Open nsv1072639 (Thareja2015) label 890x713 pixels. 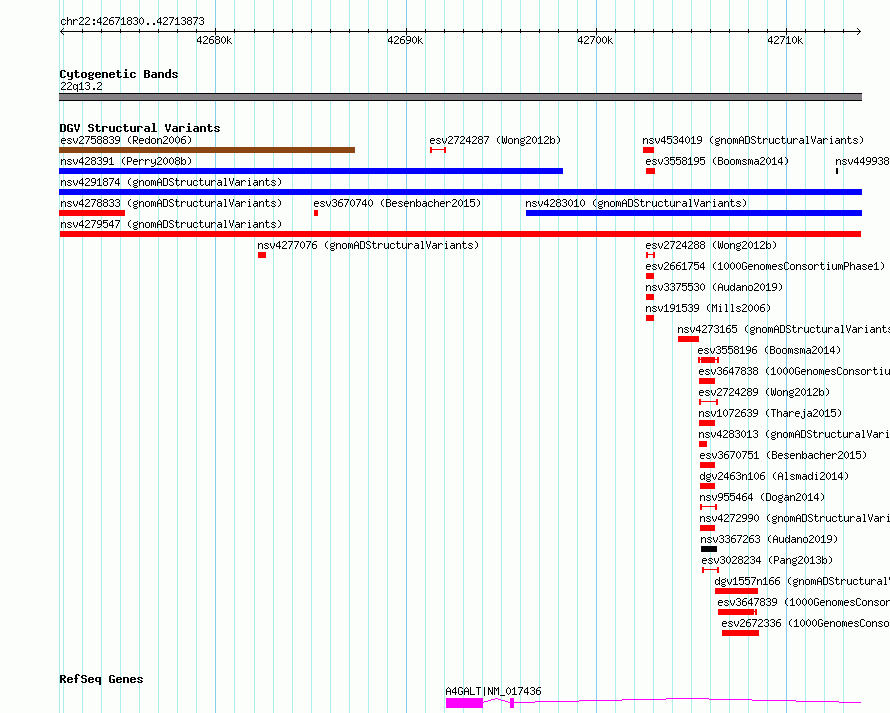coord(770,413)
